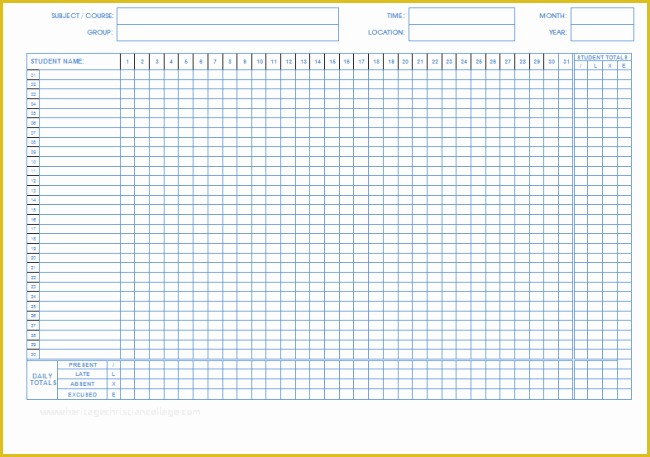This screenshot has height=457, width=650.
Task: Click student row number 30
Action: coord(33,354)
